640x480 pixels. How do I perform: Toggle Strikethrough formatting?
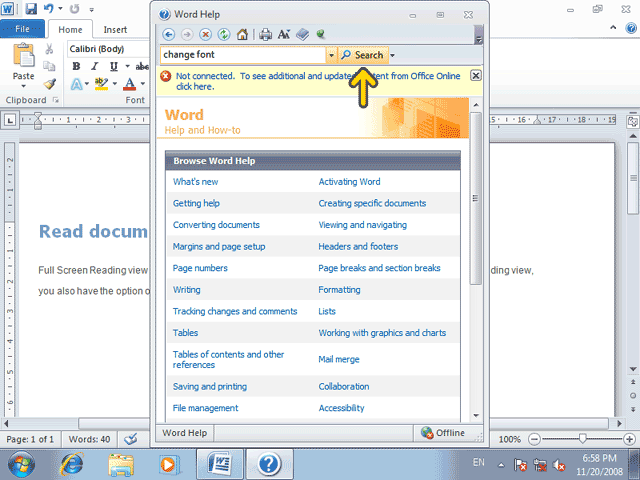point(142,67)
